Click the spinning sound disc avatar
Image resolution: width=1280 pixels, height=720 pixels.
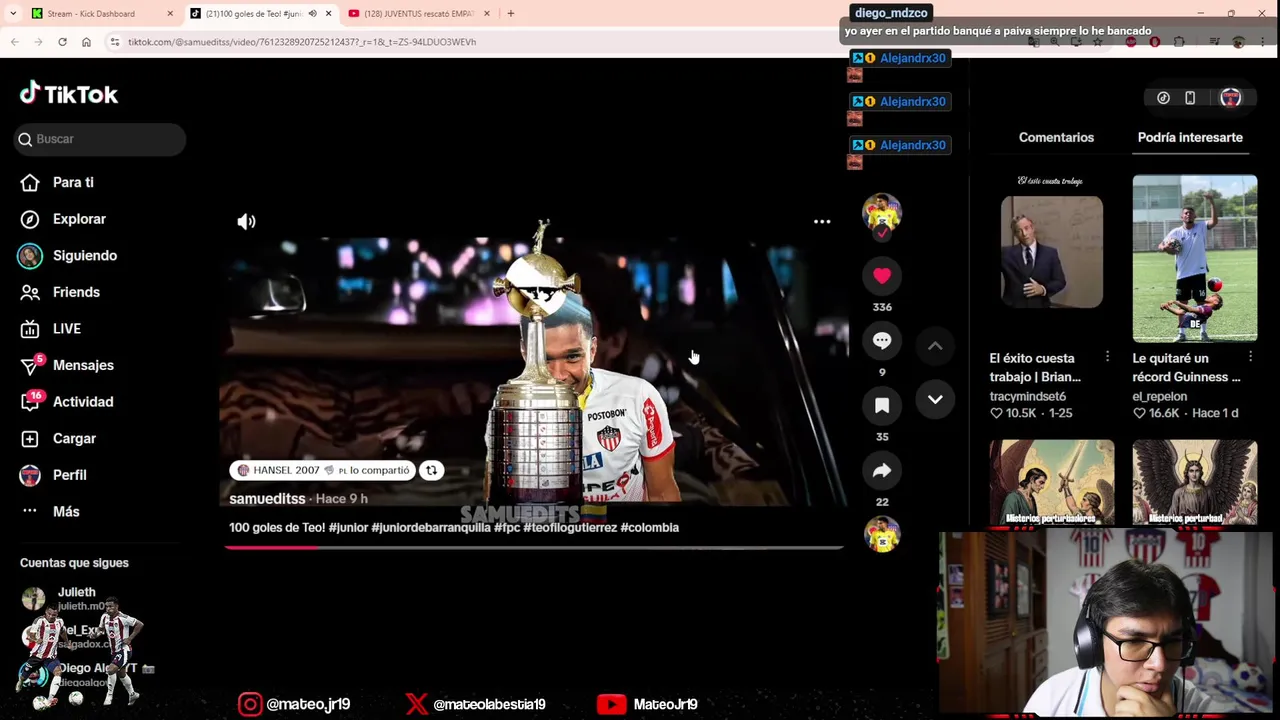(x=882, y=534)
